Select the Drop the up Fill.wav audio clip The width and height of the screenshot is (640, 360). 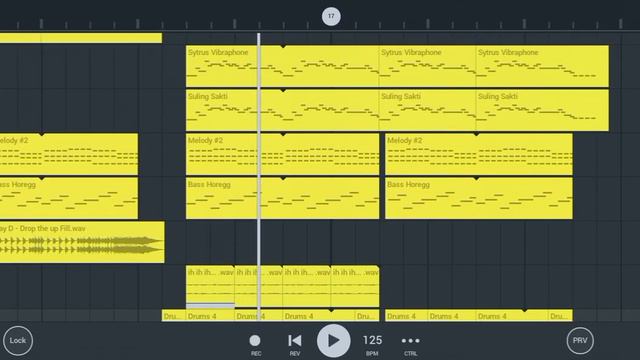point(82,242)
